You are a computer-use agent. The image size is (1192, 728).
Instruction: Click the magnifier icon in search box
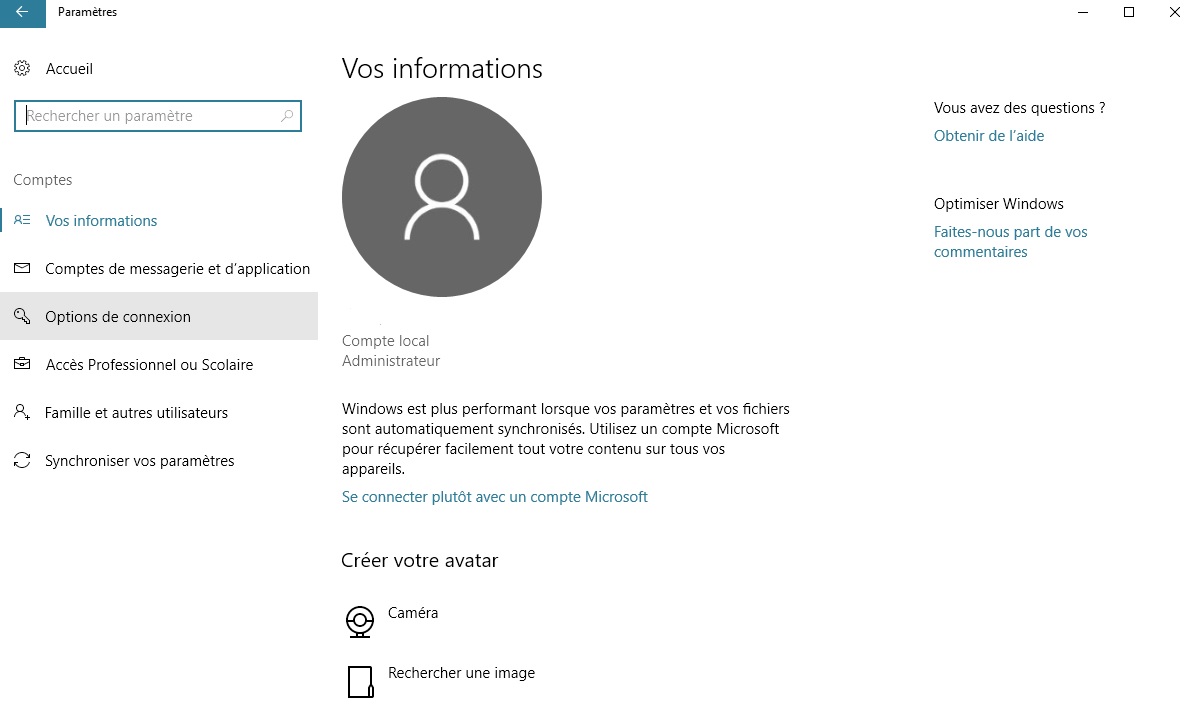[287, 116]
